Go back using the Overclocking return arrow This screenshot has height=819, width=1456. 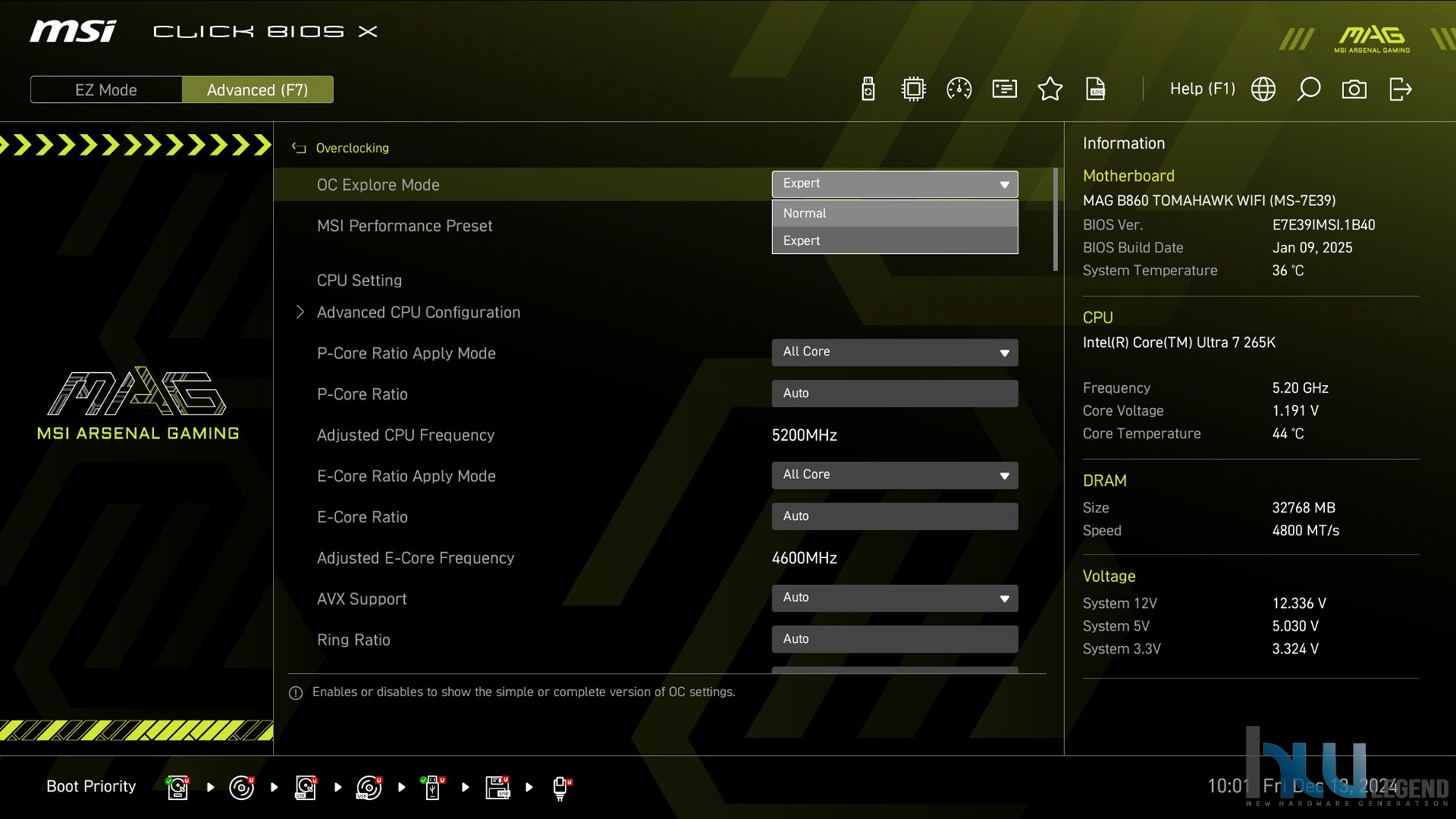pos(299,148)
